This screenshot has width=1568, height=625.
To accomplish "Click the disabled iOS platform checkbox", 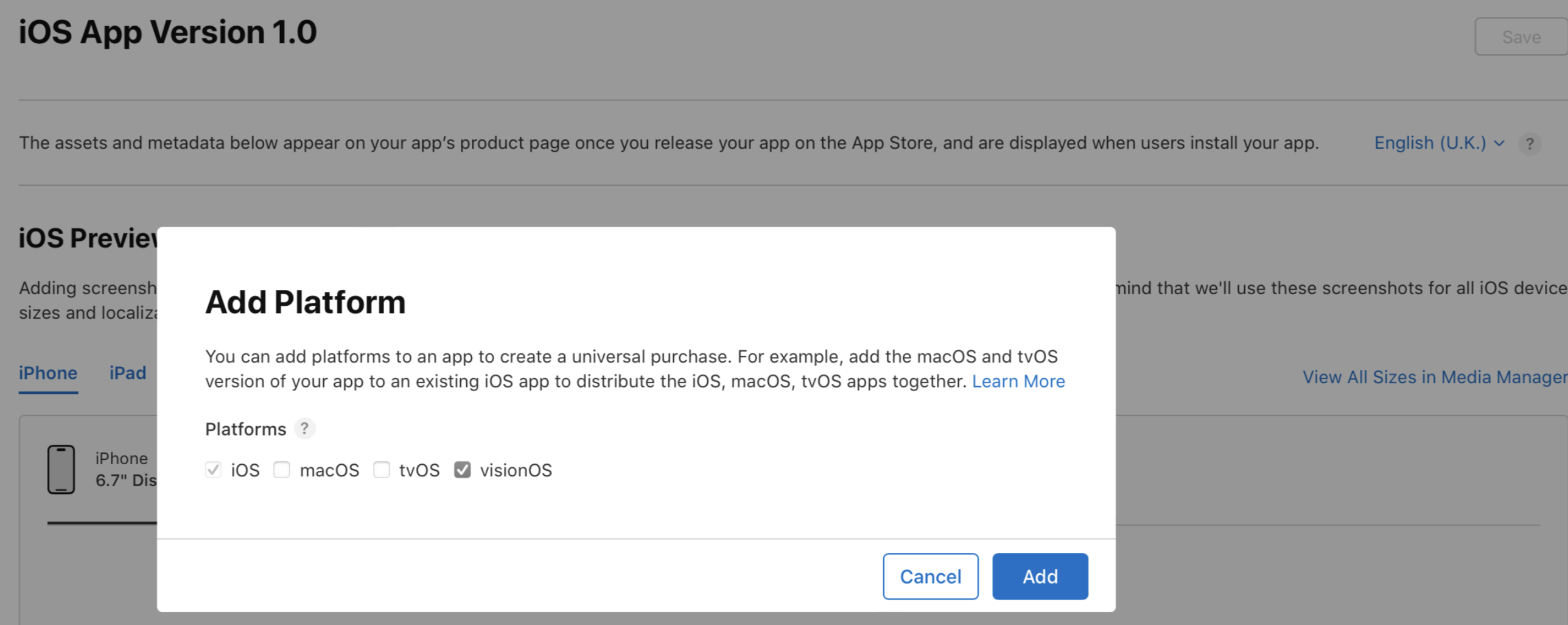I will (212, 470).
